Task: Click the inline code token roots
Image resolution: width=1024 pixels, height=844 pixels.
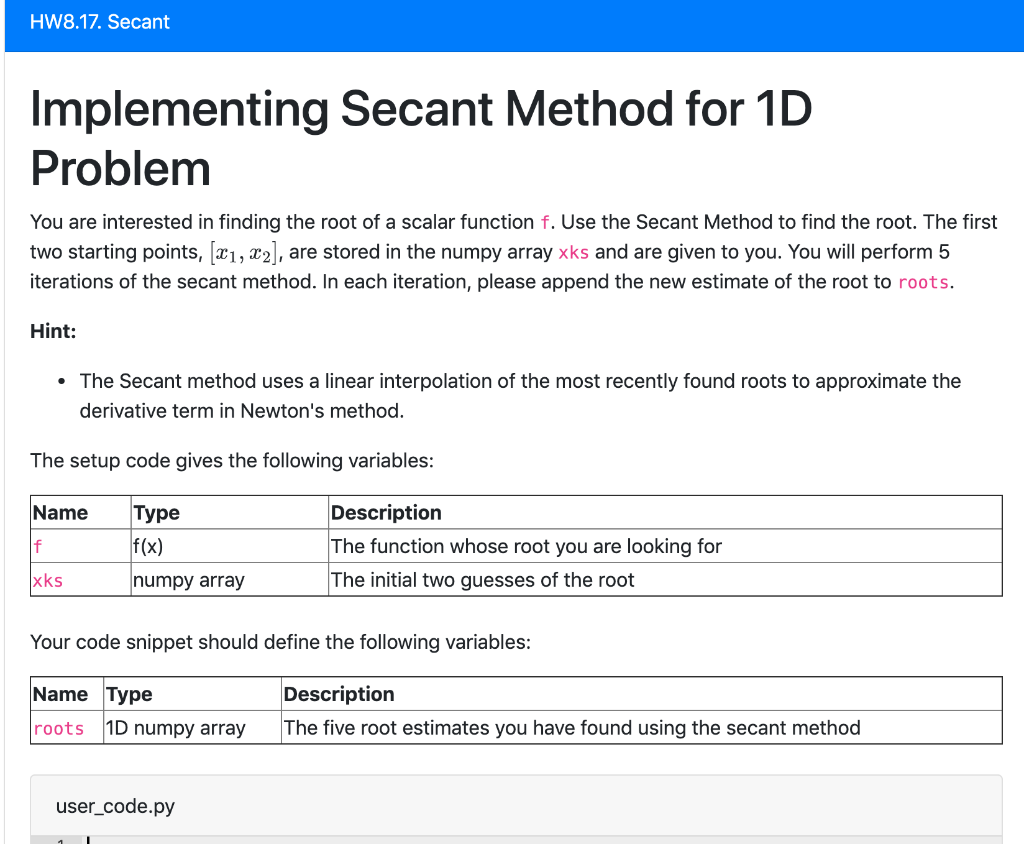Action: 922,283
